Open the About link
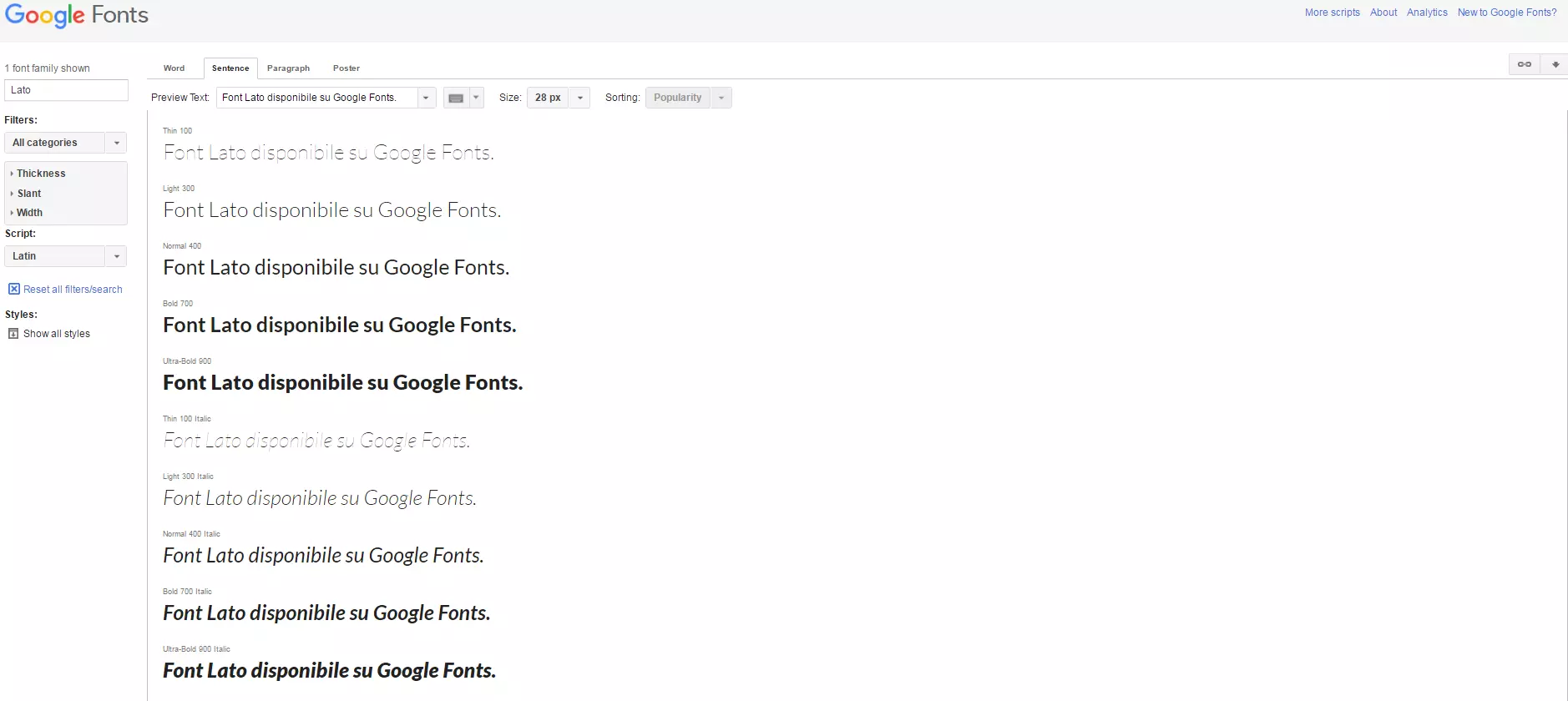 pos(1383,13)
